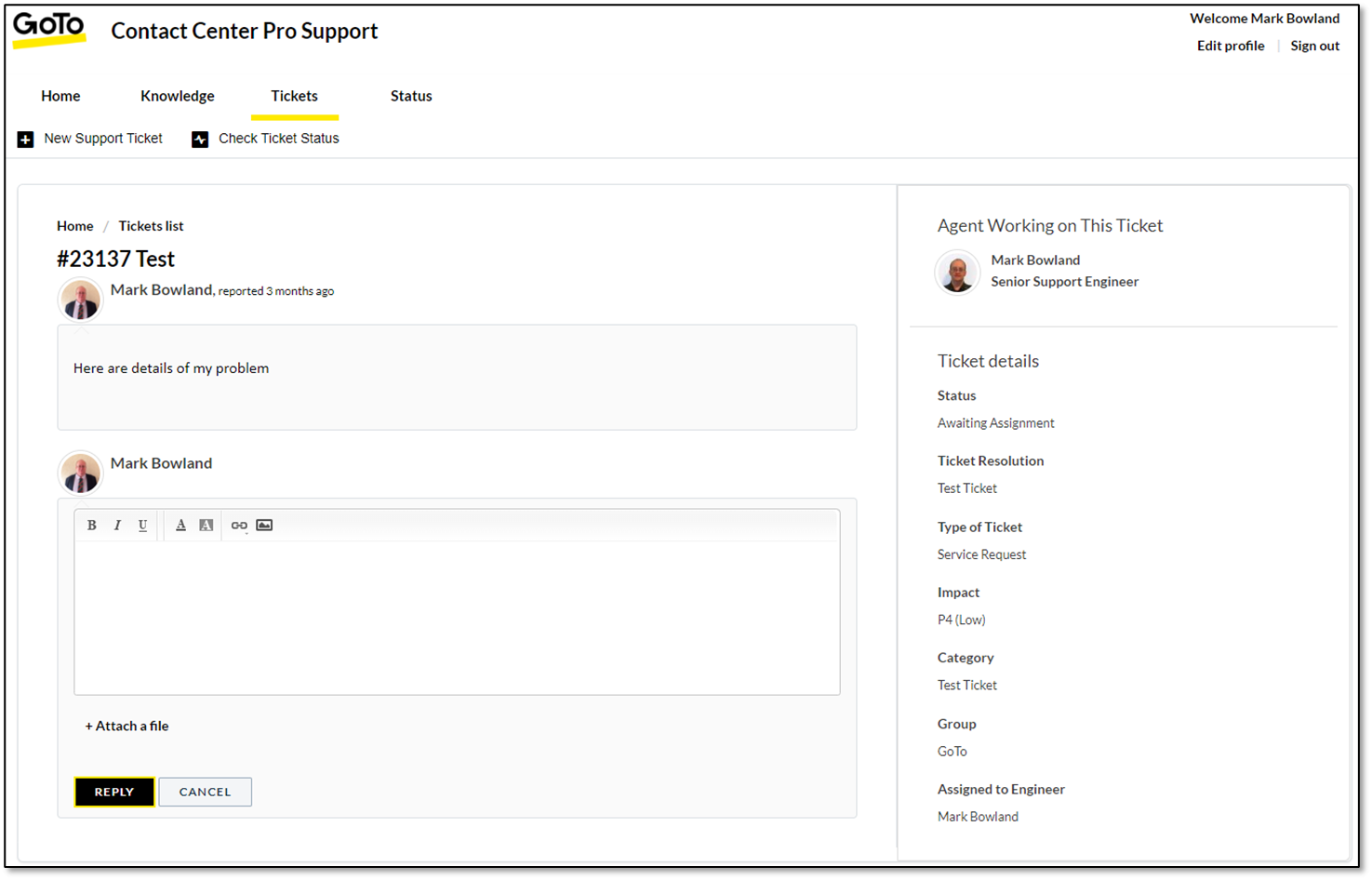
Task: Click the REPLY button
Action: pyautogui.click(x=114, y=792)
